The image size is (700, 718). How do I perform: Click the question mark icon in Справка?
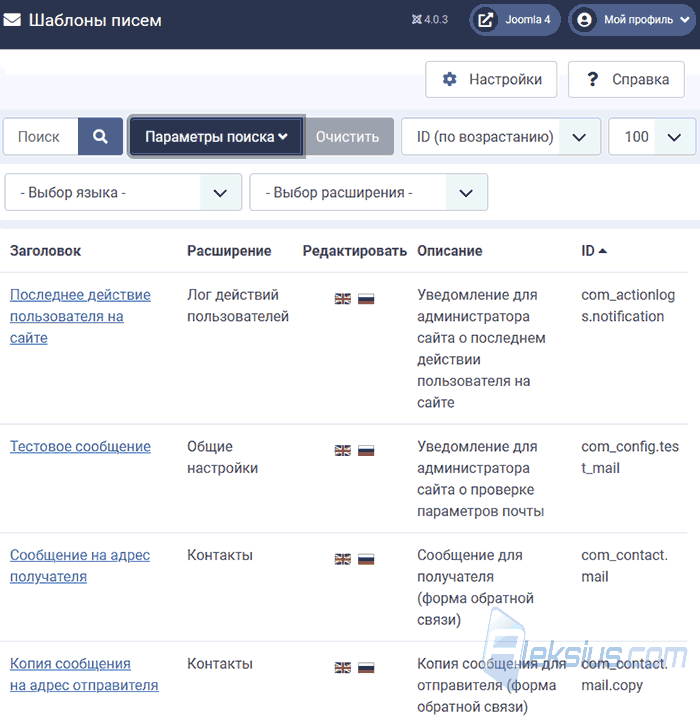[x=592, y=79]
